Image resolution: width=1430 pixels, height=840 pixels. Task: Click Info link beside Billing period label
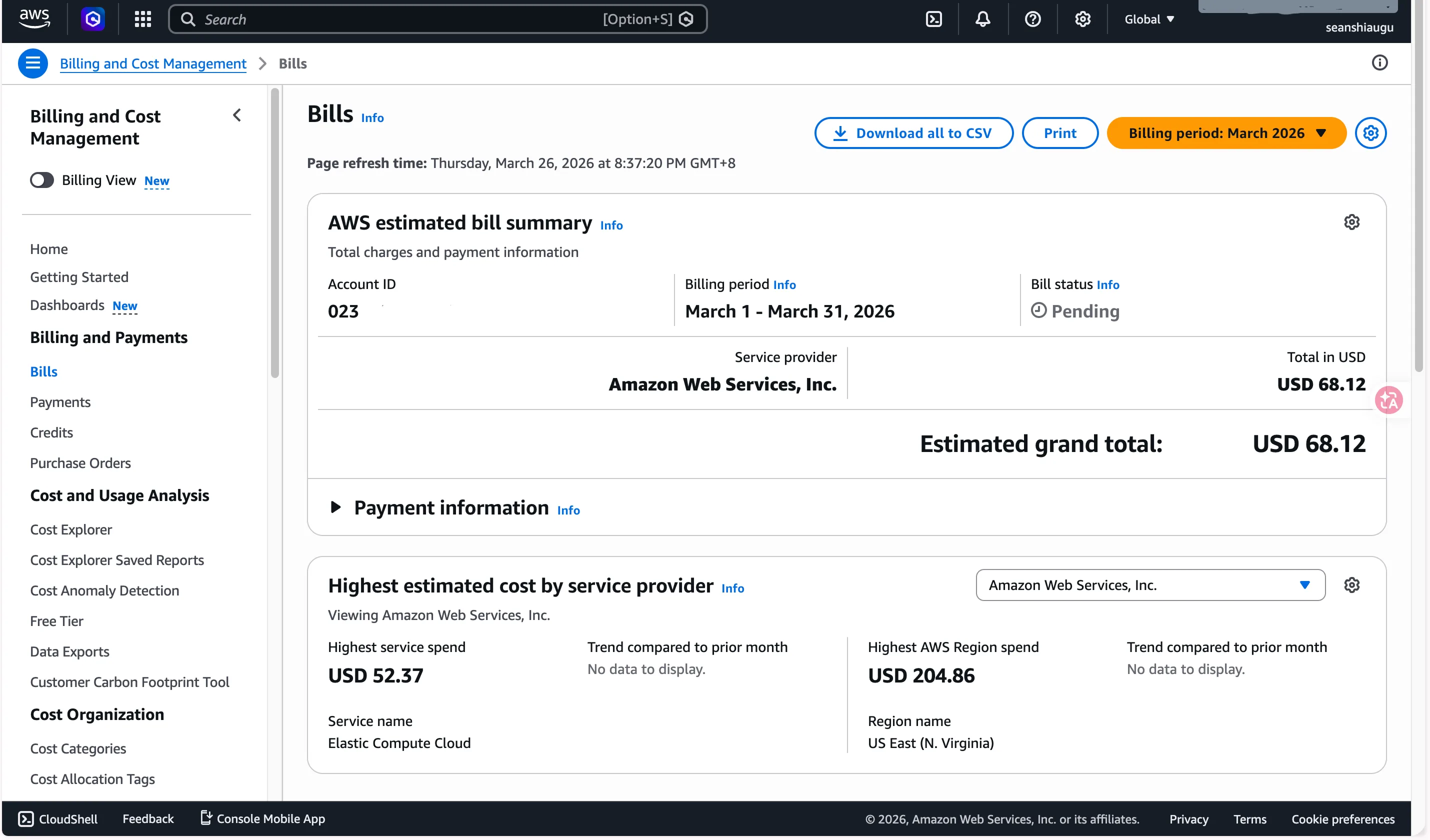(x=784, y=284)
